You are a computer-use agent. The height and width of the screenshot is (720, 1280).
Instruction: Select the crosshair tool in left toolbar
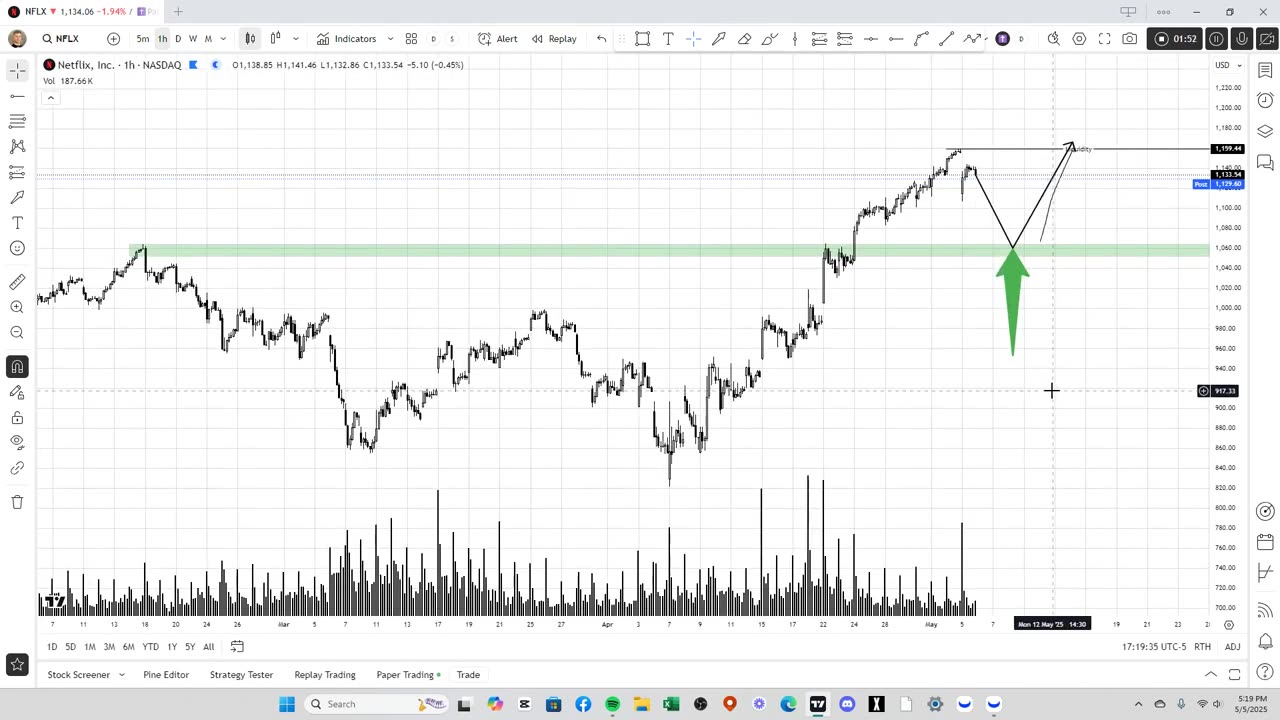pyautogui.click(x=17, y=70)
